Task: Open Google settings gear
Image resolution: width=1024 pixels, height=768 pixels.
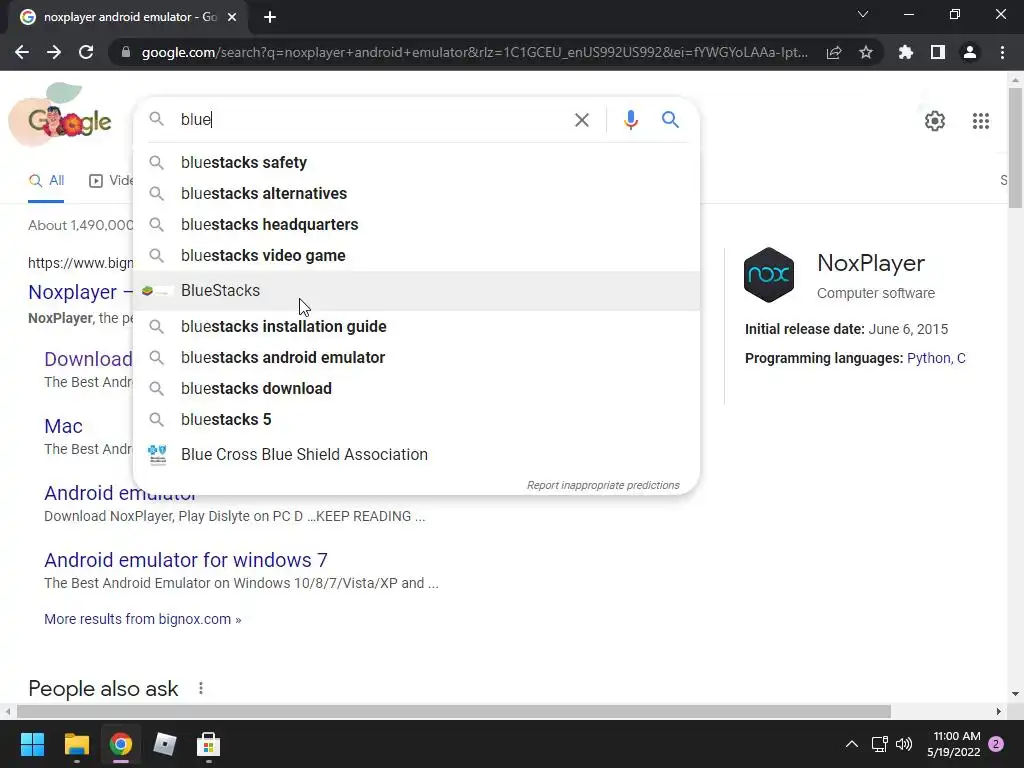Action: [x=935, y=121]
